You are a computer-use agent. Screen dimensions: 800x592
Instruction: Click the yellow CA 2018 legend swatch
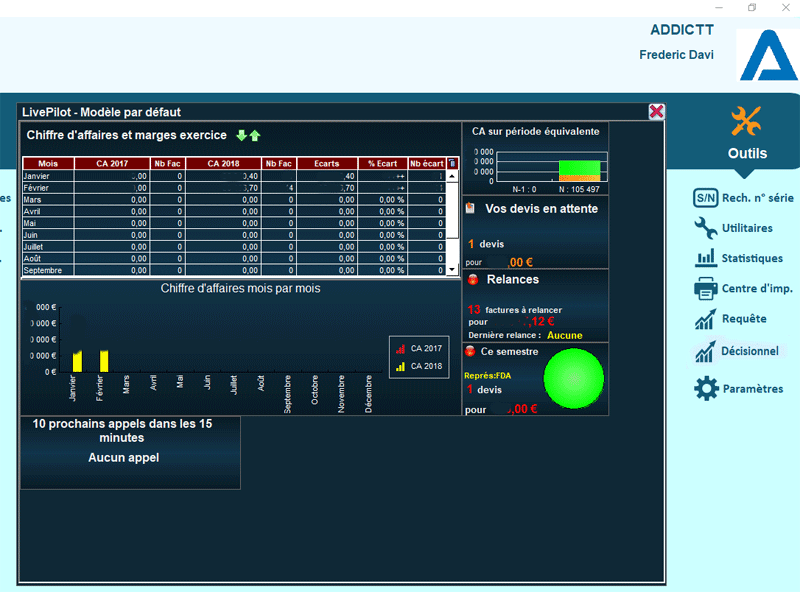tap(401, 366)
